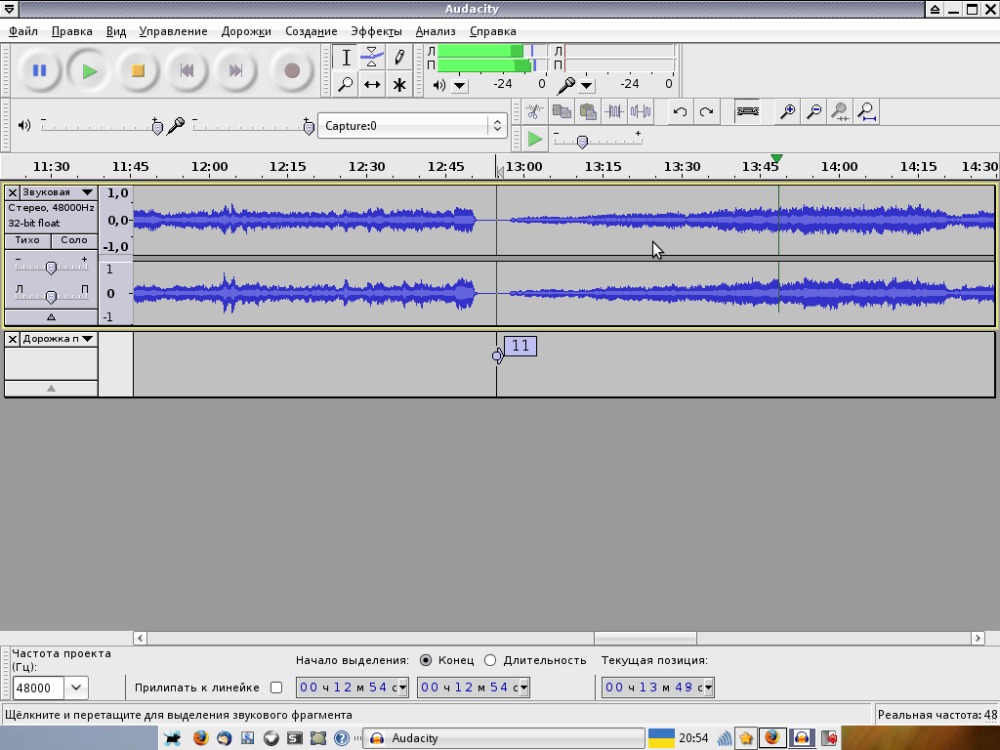Open the Анализ menu
The width and height of the screenshot is (1000, 750).
[x=436, y=31]
